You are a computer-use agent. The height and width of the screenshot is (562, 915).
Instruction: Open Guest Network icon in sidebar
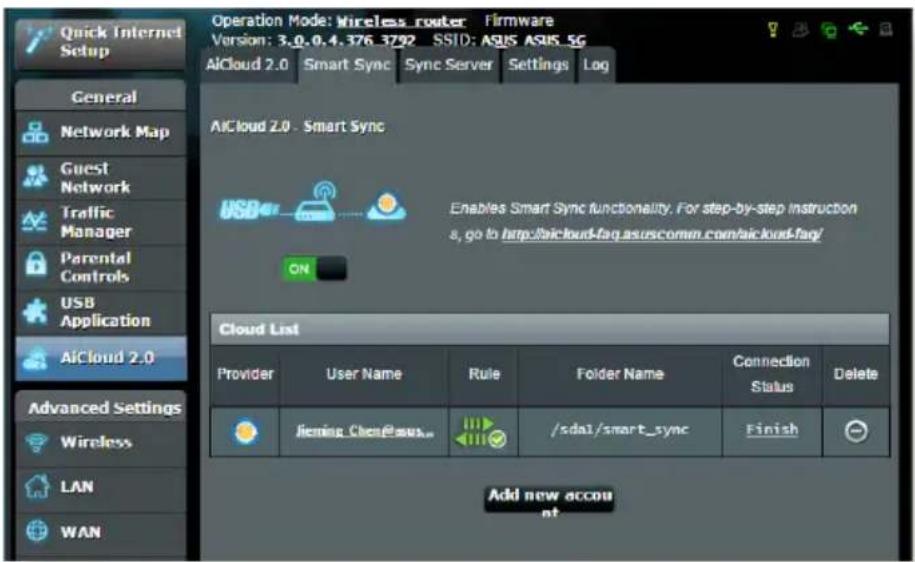point(36,177)
